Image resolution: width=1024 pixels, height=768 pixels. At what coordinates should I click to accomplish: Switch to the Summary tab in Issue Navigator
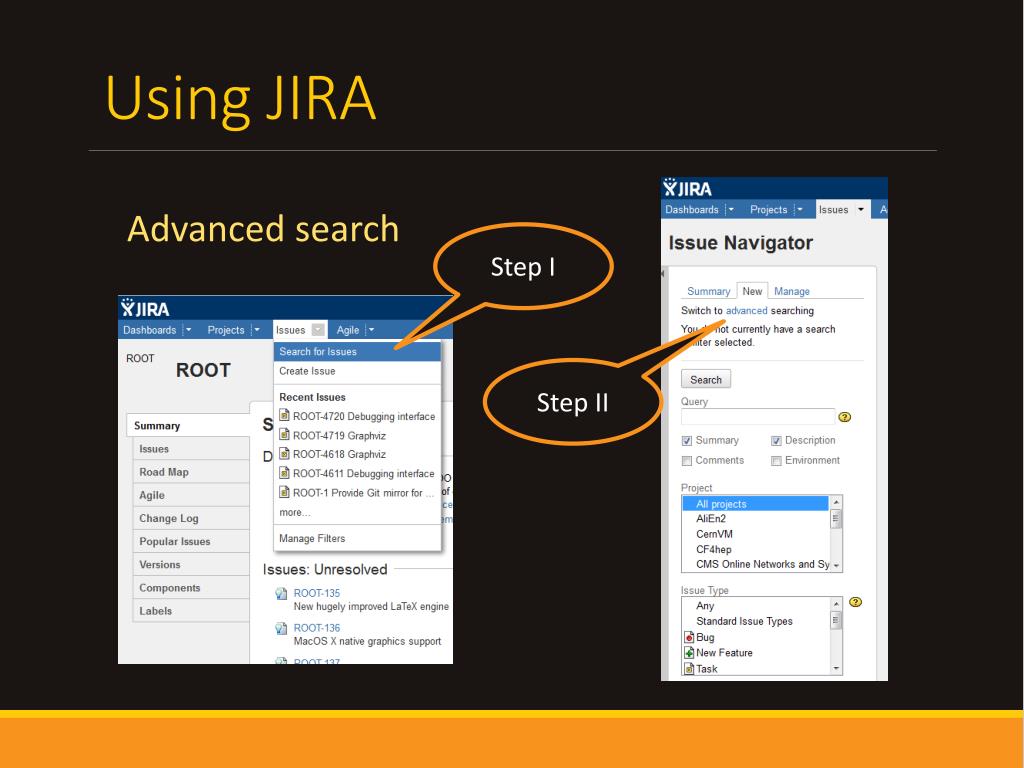click(709, 291)
